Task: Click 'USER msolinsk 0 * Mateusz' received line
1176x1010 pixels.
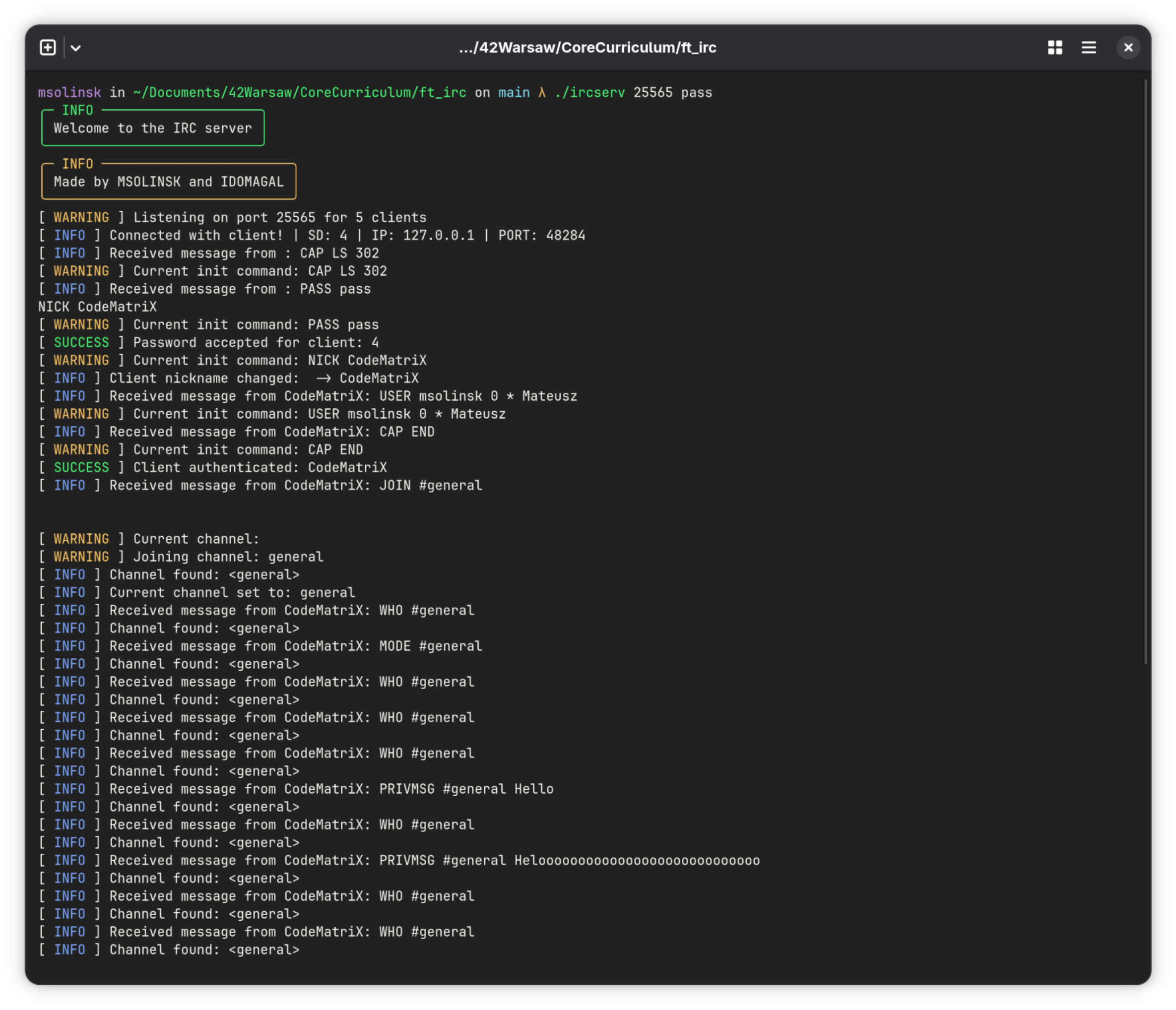Action: (308, 396)
